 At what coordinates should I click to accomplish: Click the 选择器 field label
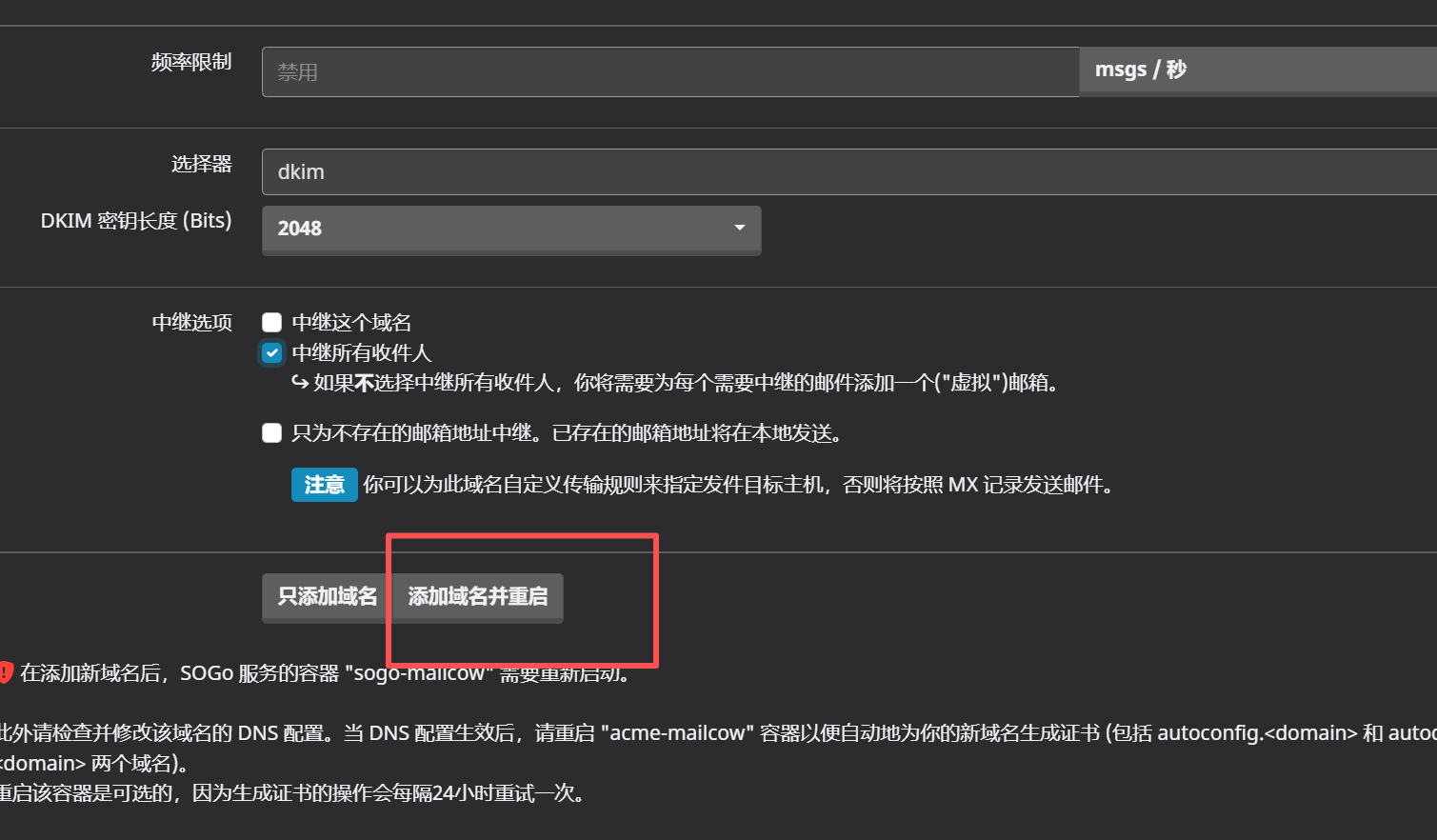(x=201, y=164)
